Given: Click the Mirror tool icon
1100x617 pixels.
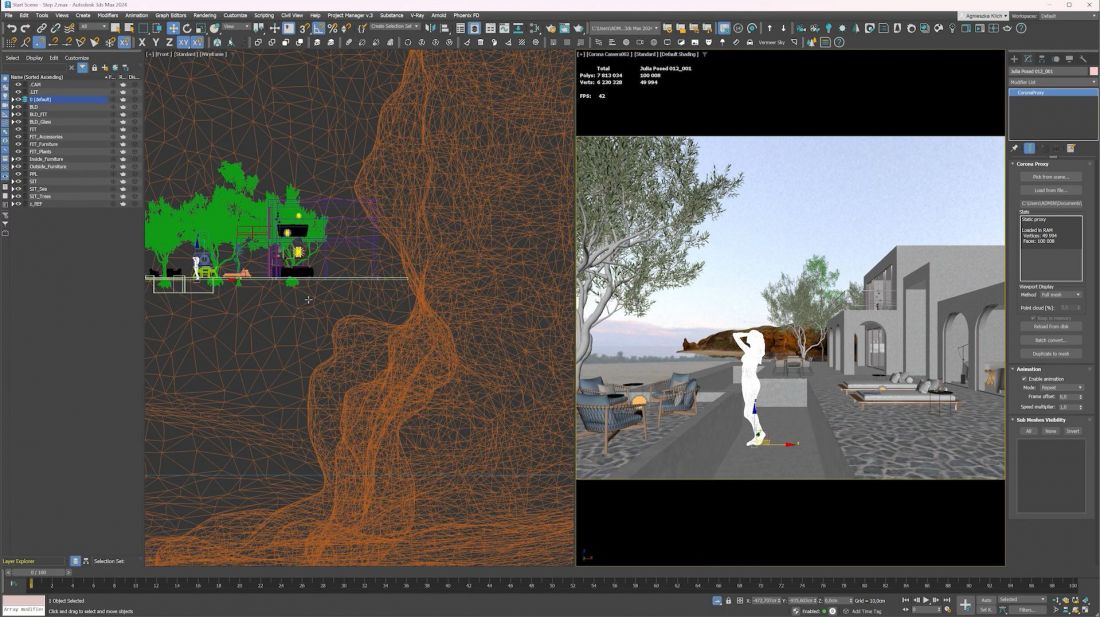Looking at the screenshot, I should coord(431,28).
